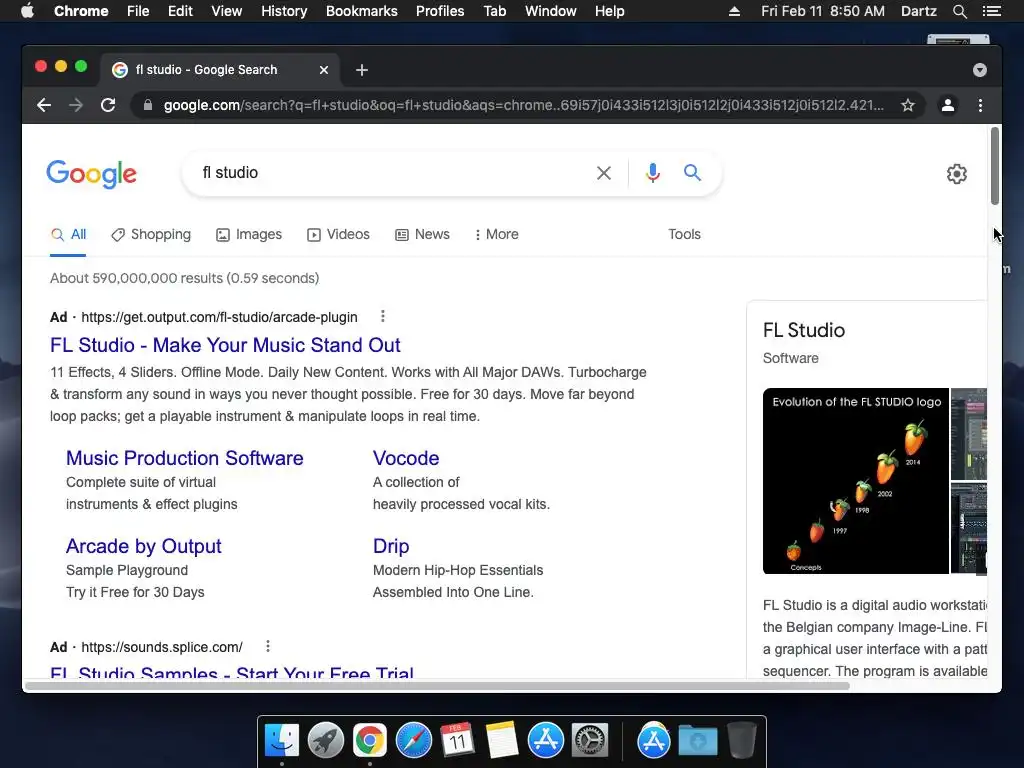This screenshot has height=768, width=1024.
Task: Start voice search with the microphone icon
Action: [652, 173]
